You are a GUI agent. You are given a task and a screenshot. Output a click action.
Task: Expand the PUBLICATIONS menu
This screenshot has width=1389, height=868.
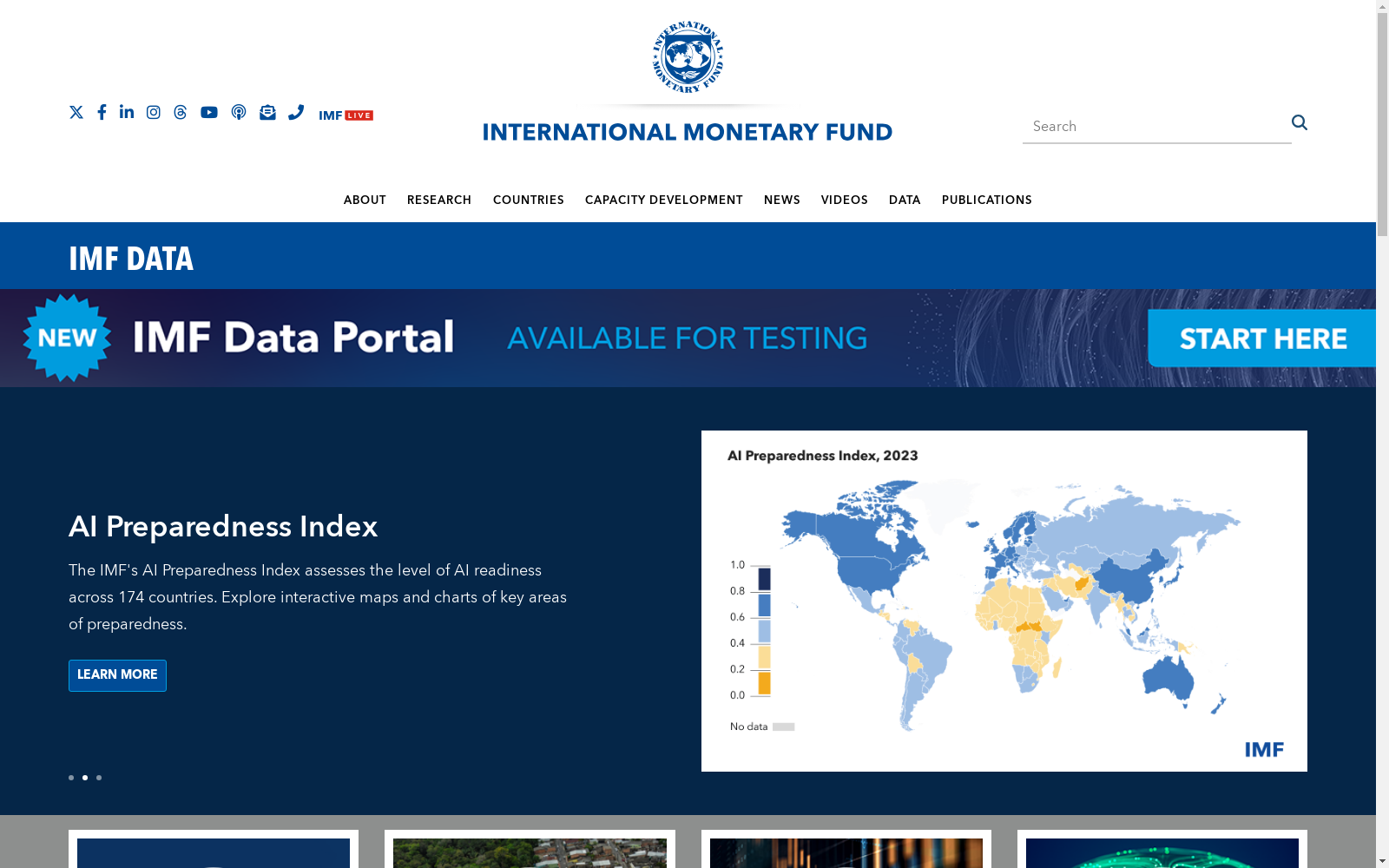coord(987,201)
